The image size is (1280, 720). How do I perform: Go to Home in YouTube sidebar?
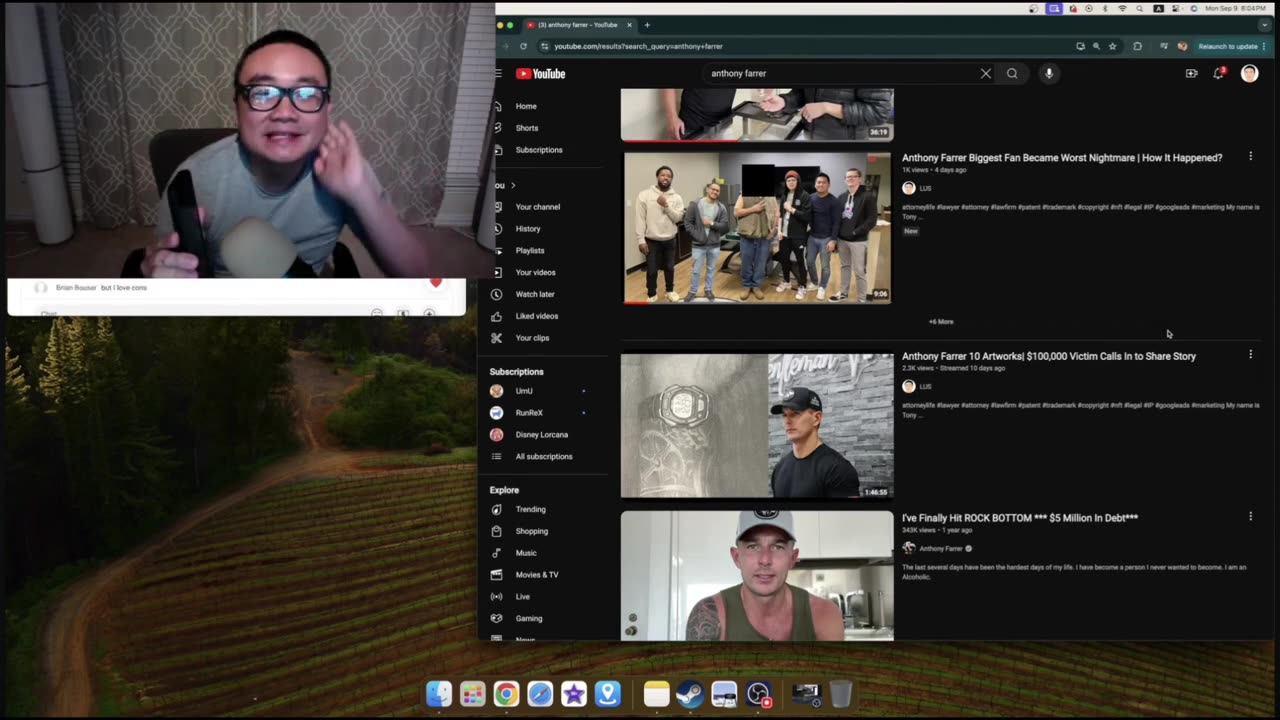click(526, 106)
